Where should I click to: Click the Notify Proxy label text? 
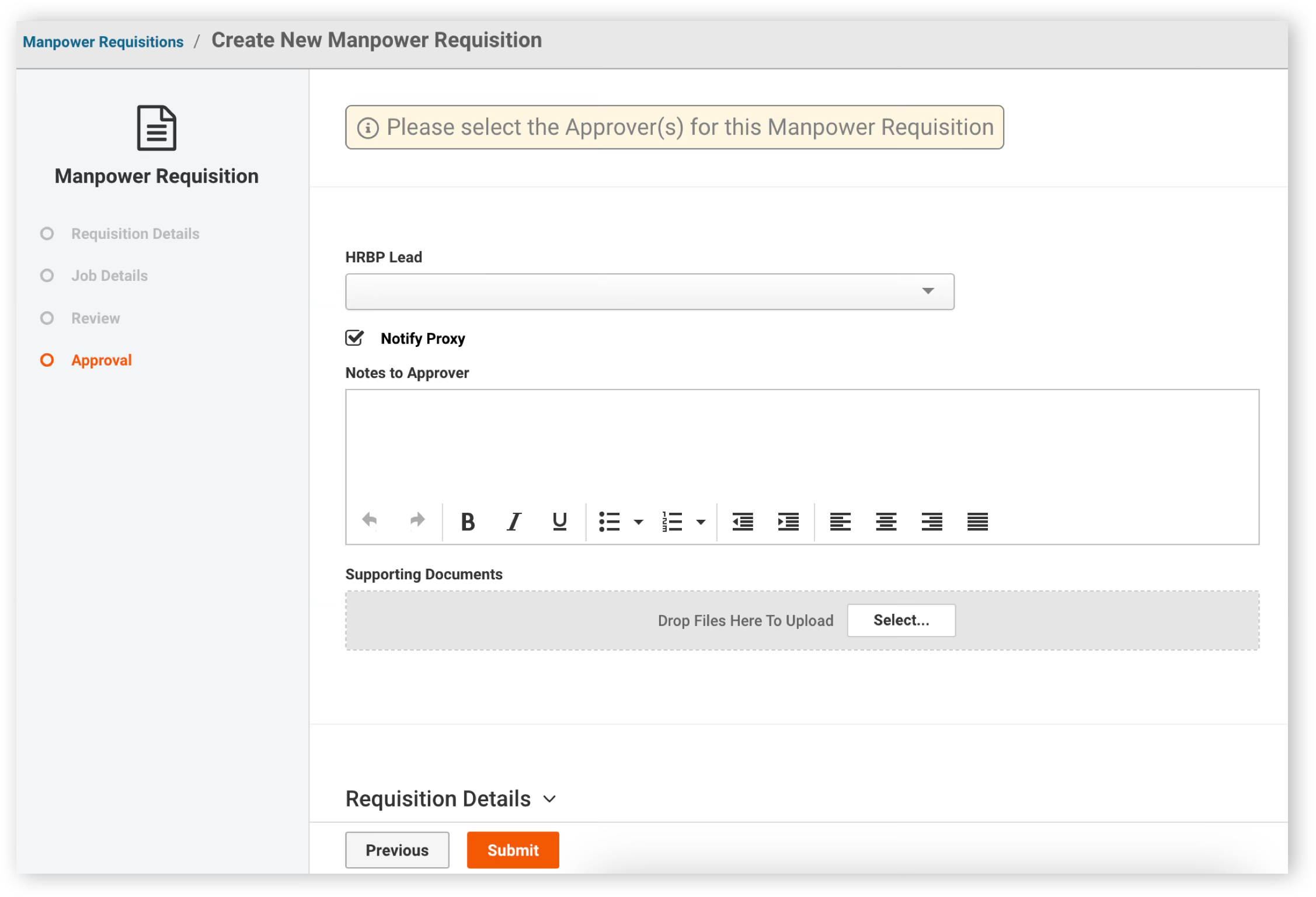coord(423,339)
